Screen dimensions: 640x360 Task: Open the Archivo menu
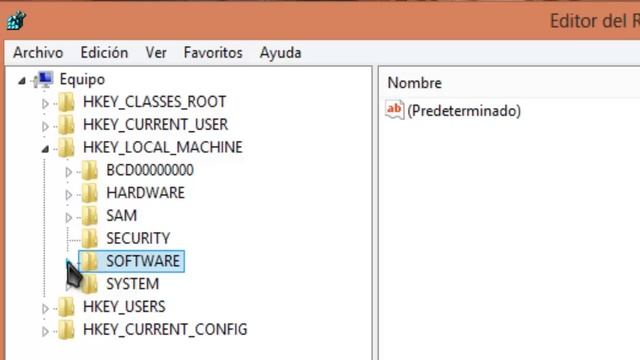tap(38, 53)
